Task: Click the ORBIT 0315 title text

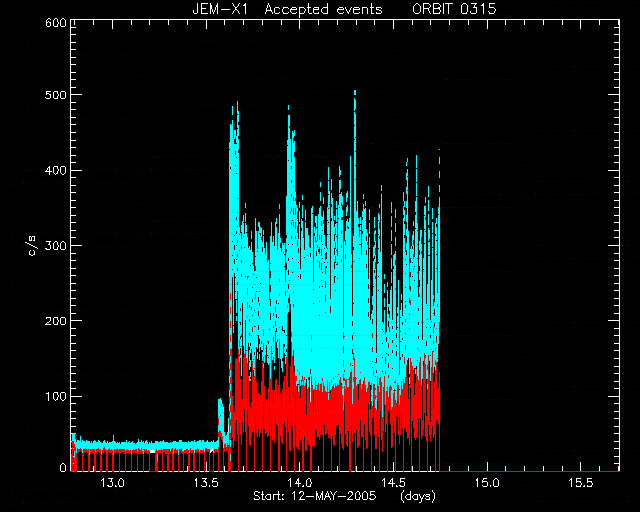Action: (x=454, y=9)
